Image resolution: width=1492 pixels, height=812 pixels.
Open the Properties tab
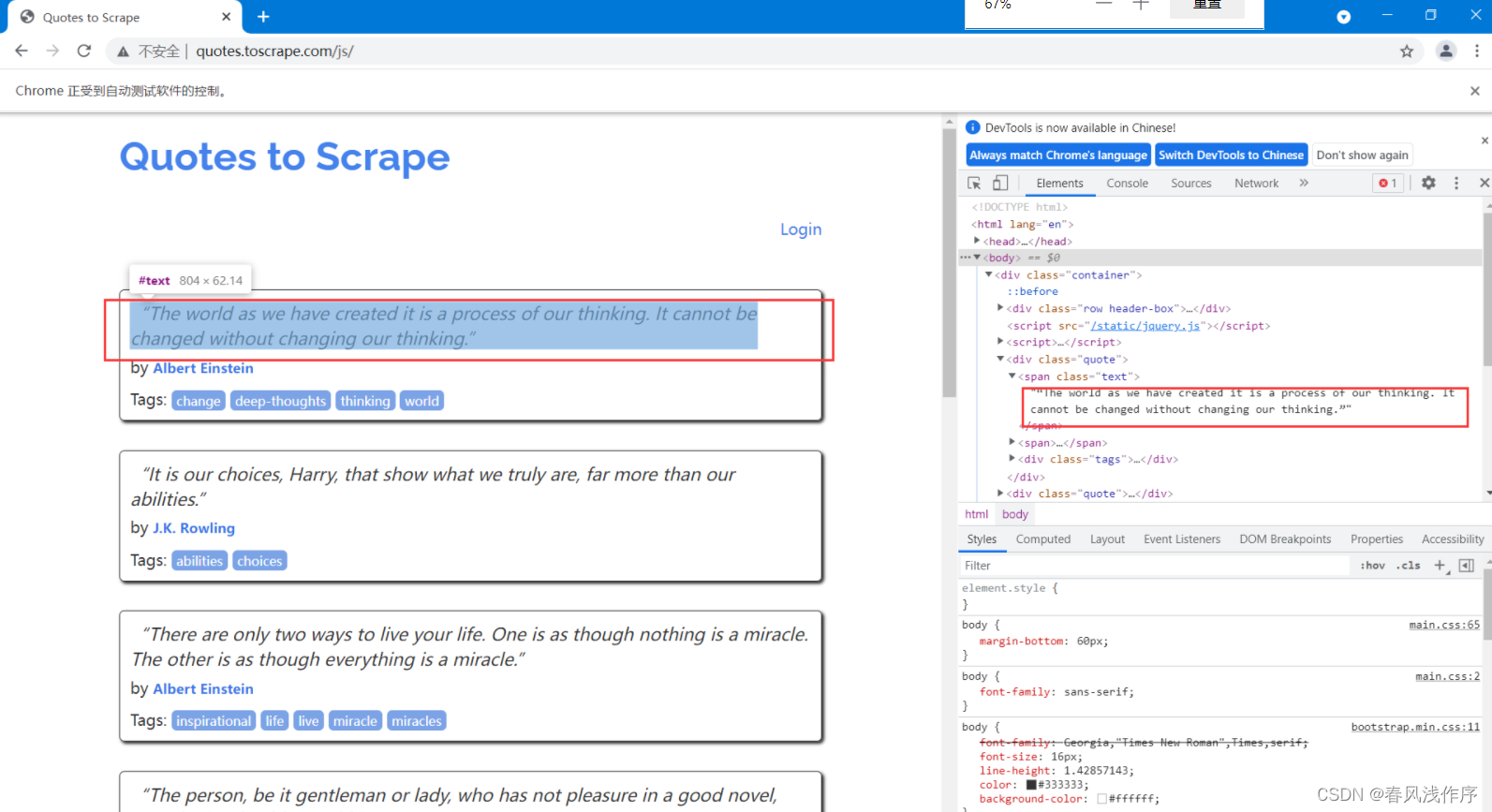point(1377,539)
